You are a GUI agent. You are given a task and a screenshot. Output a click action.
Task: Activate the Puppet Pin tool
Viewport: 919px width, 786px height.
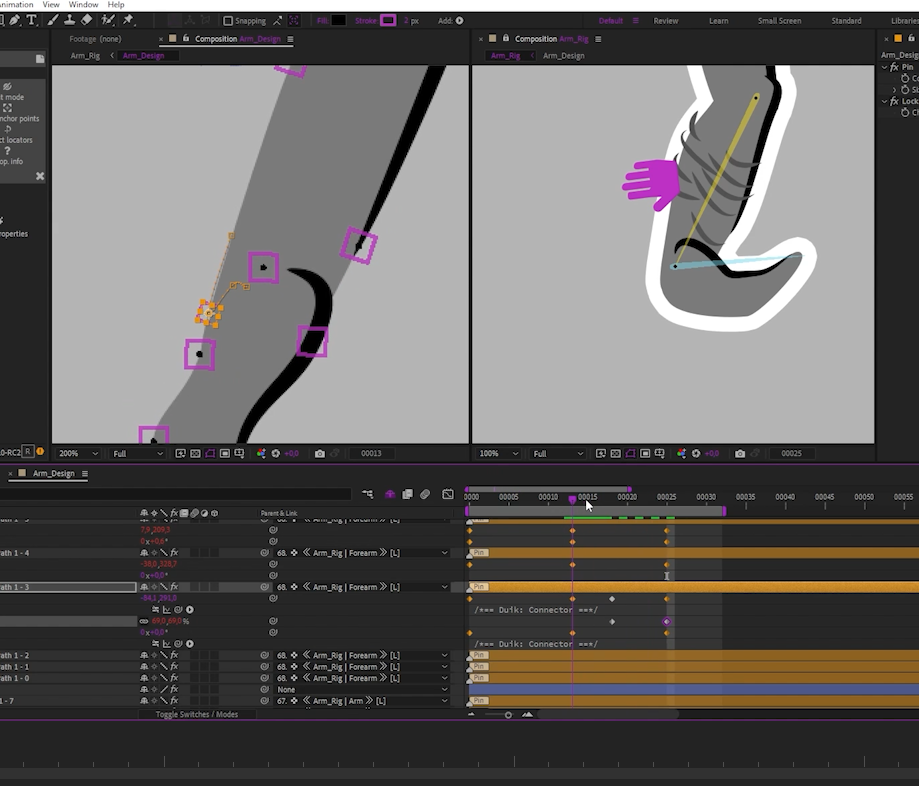pos(128,20)
